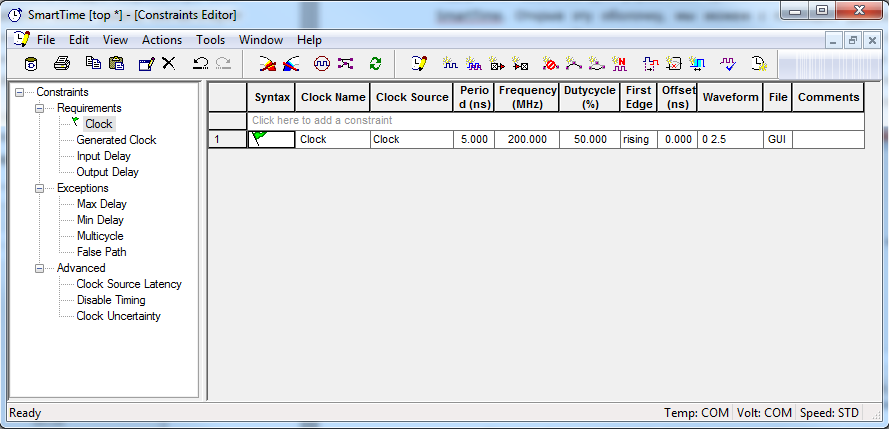Click the Delete X toolbar icon
The height and width of the screenshot is (429, 889).
point(169,63)
